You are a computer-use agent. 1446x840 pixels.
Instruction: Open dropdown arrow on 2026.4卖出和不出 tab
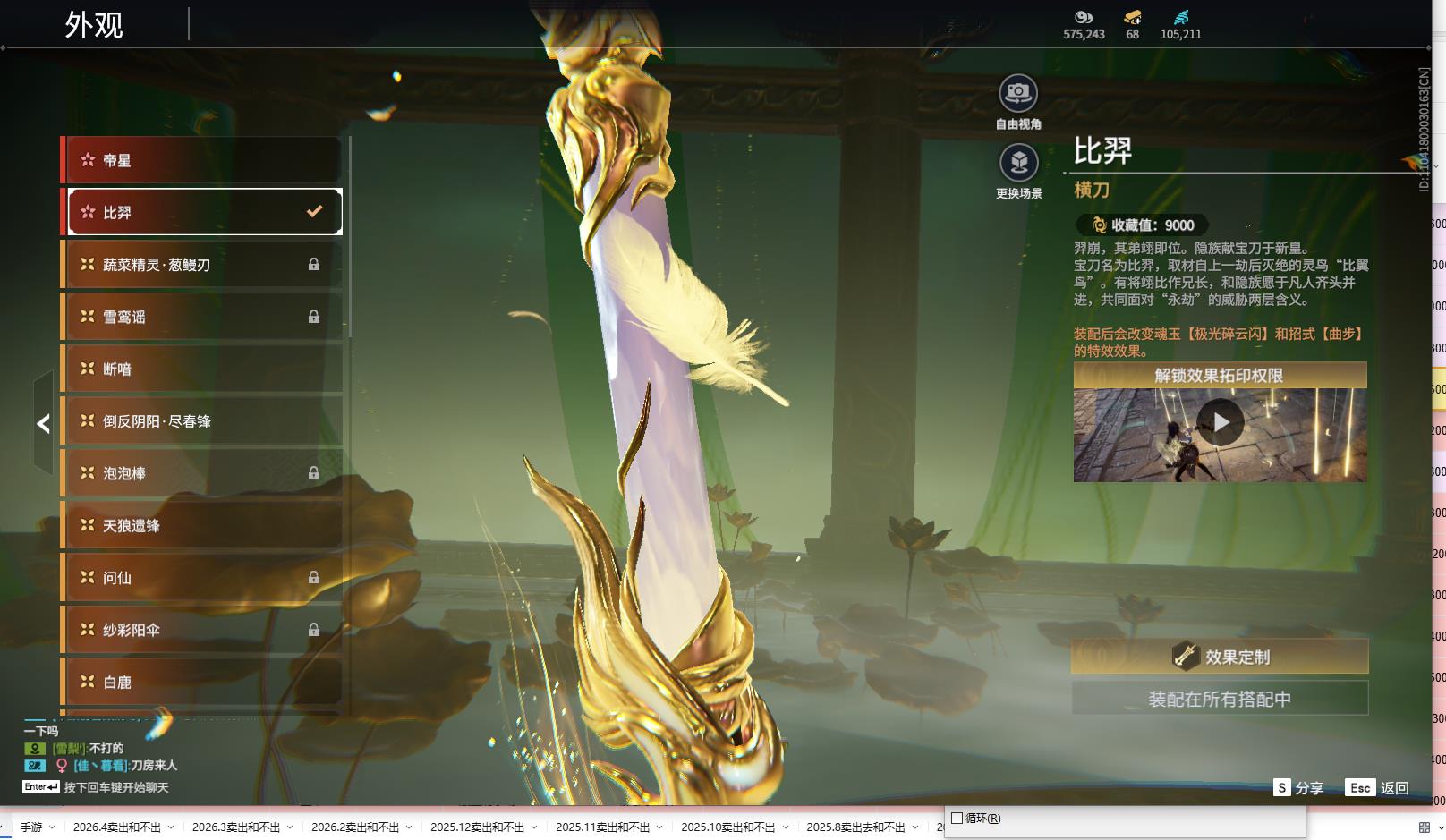point(171,827)
